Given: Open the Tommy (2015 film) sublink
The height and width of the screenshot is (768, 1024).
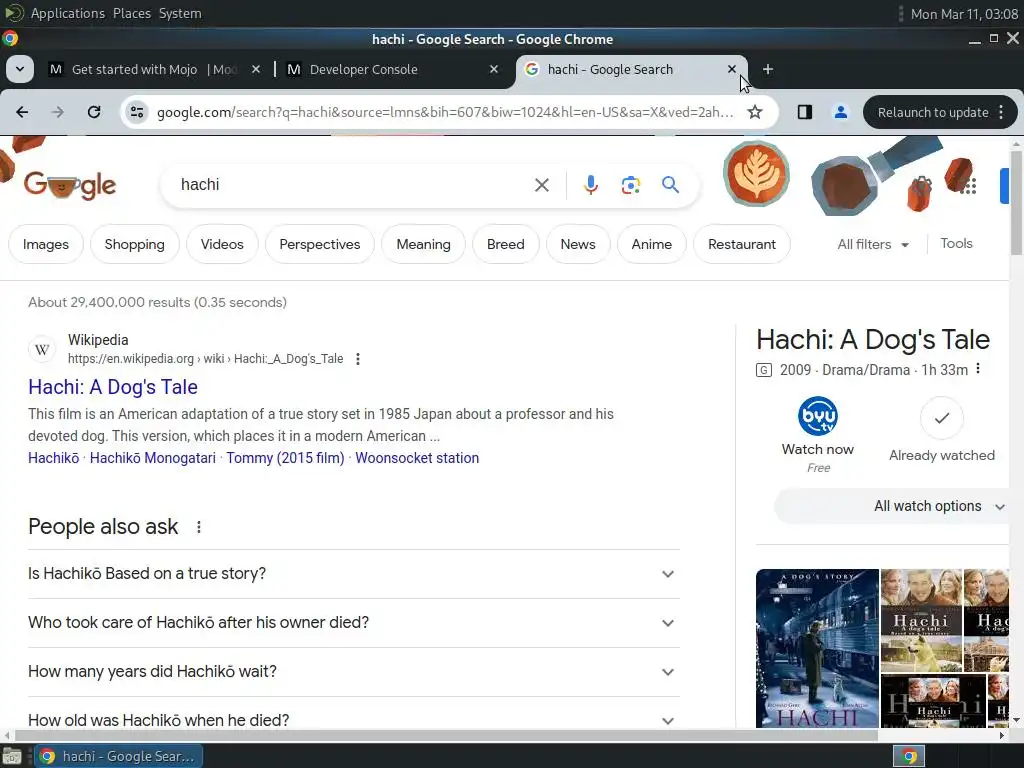Looking at the screenshot, I should coord(285,458).
